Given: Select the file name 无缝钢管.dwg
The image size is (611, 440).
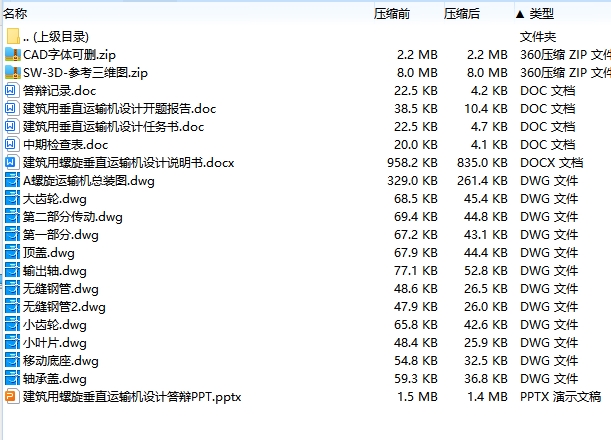Looking at the screenshot, I should tap(61, 289).
